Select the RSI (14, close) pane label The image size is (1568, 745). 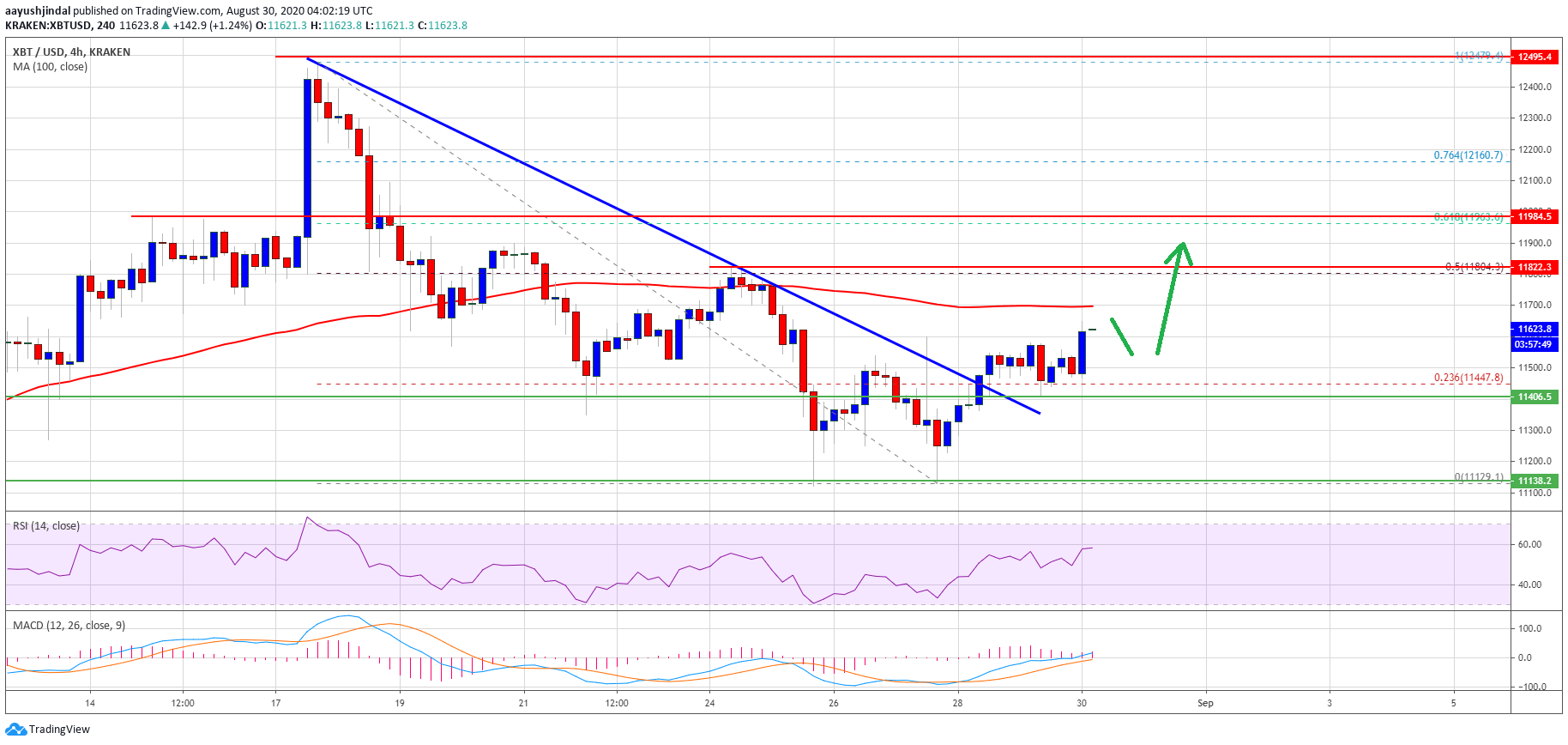(x=46, y=526)
